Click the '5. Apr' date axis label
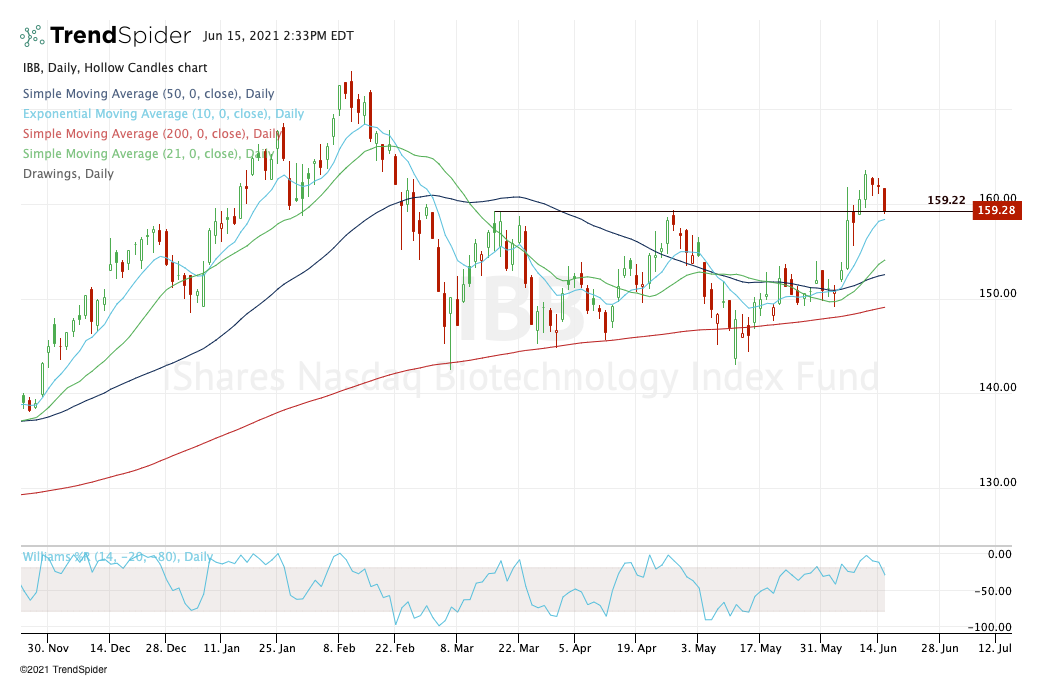 tap(575, 648)
